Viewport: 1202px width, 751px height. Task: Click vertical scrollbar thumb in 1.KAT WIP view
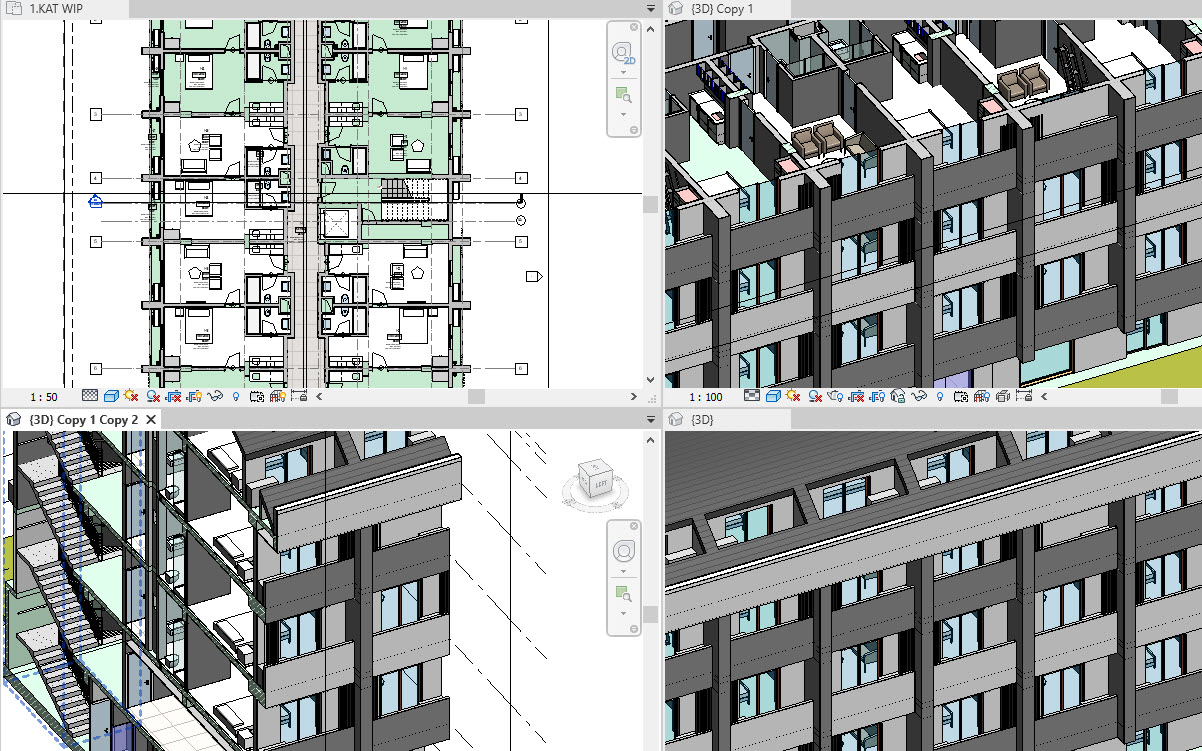click(x=651, y=204)
